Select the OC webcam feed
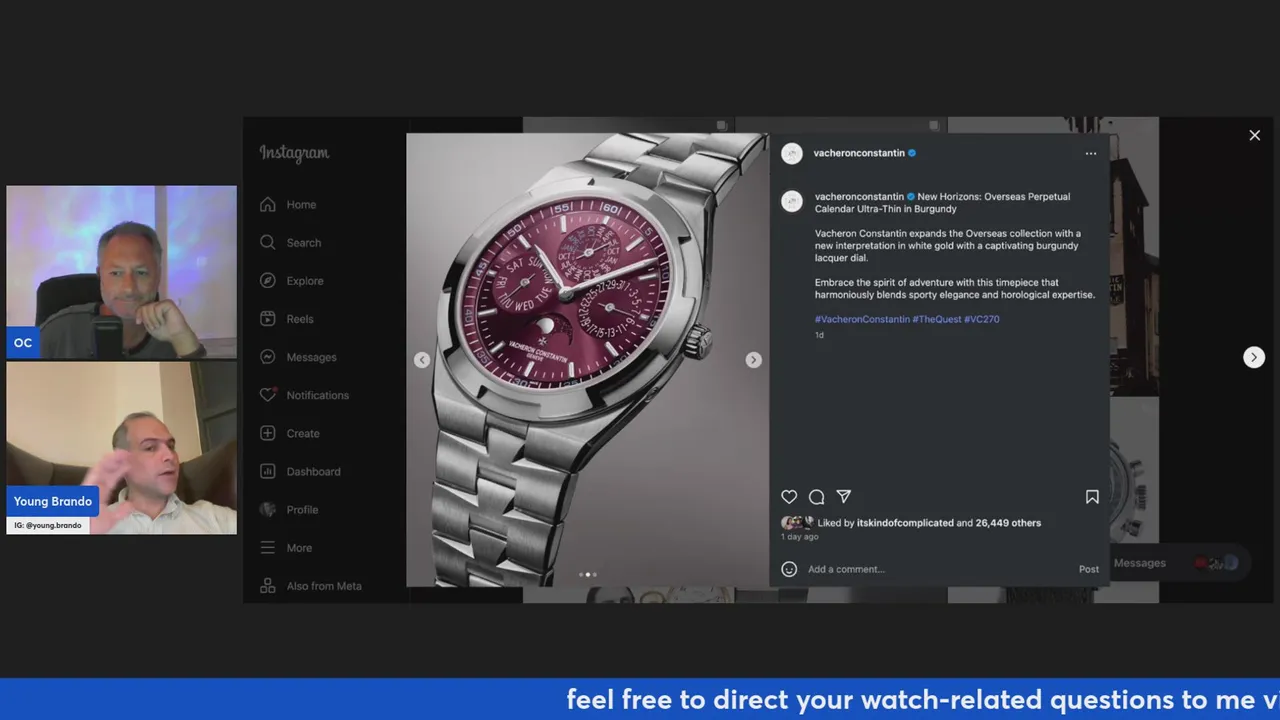Image resolution: width=1280 pixels, height=720 pixels. coord(121,272)
